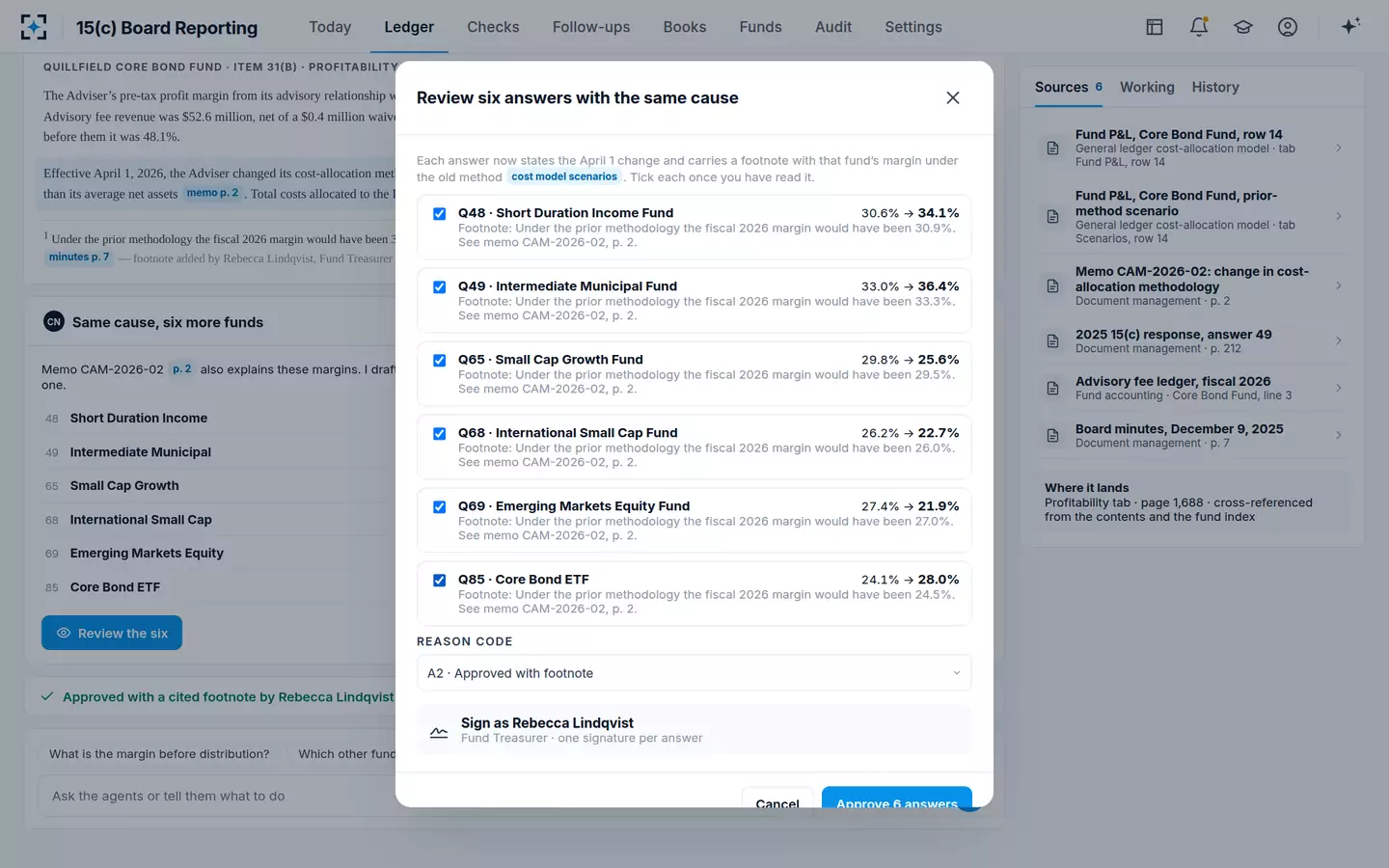The height and width of the screenshot is (868, 1389).
Task: Click document icon beside Memo CAM-2026-02 source
Action: point(1053,286)
